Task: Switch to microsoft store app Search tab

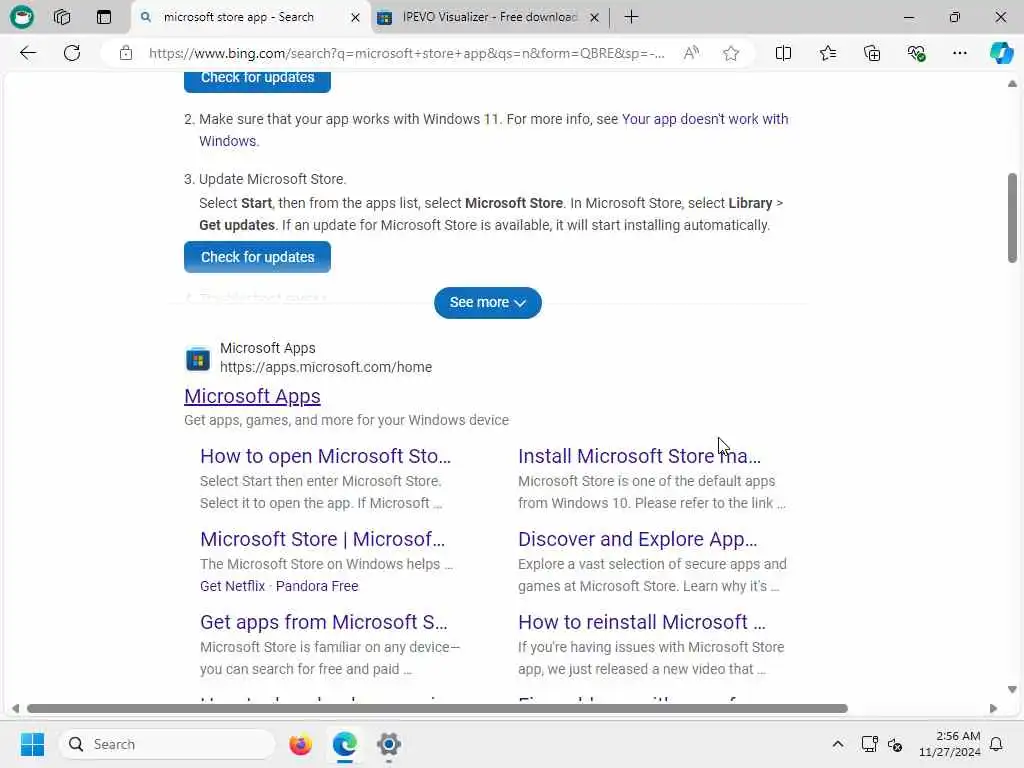Action: tap(238, 17)
